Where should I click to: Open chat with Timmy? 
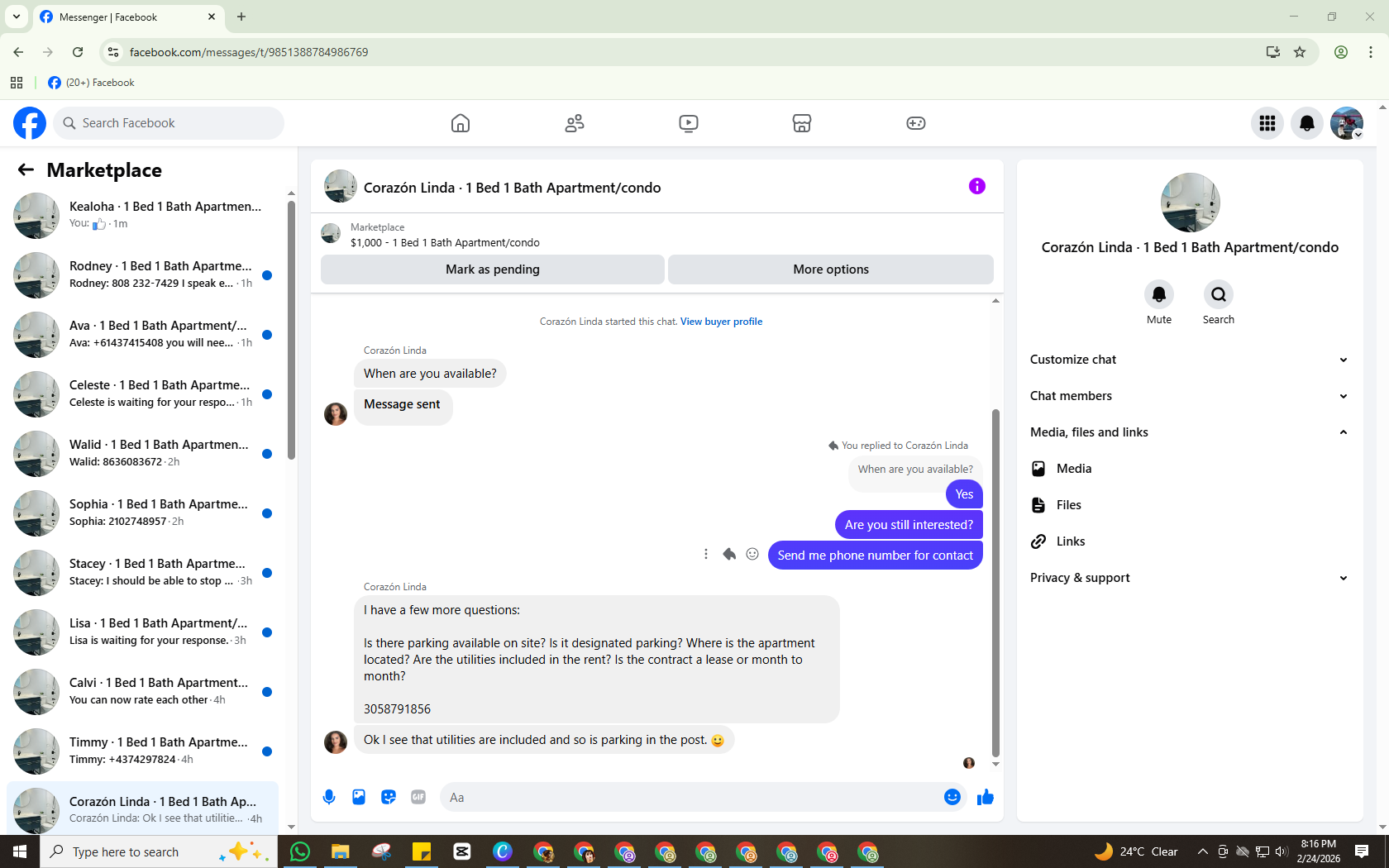(x=142, y=751)
